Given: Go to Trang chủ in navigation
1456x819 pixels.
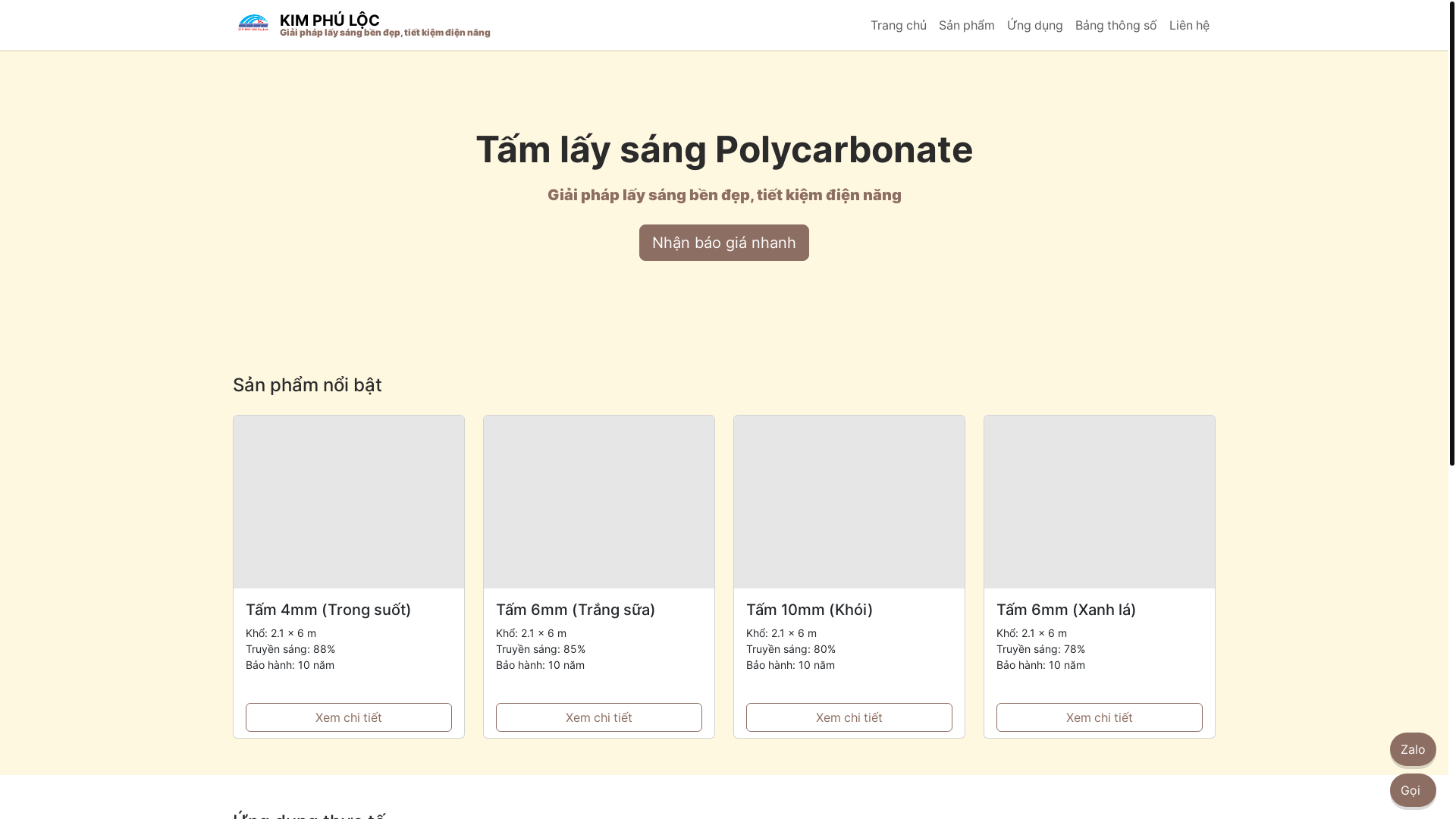Looking at the screenshot, I should pos(899,25).
